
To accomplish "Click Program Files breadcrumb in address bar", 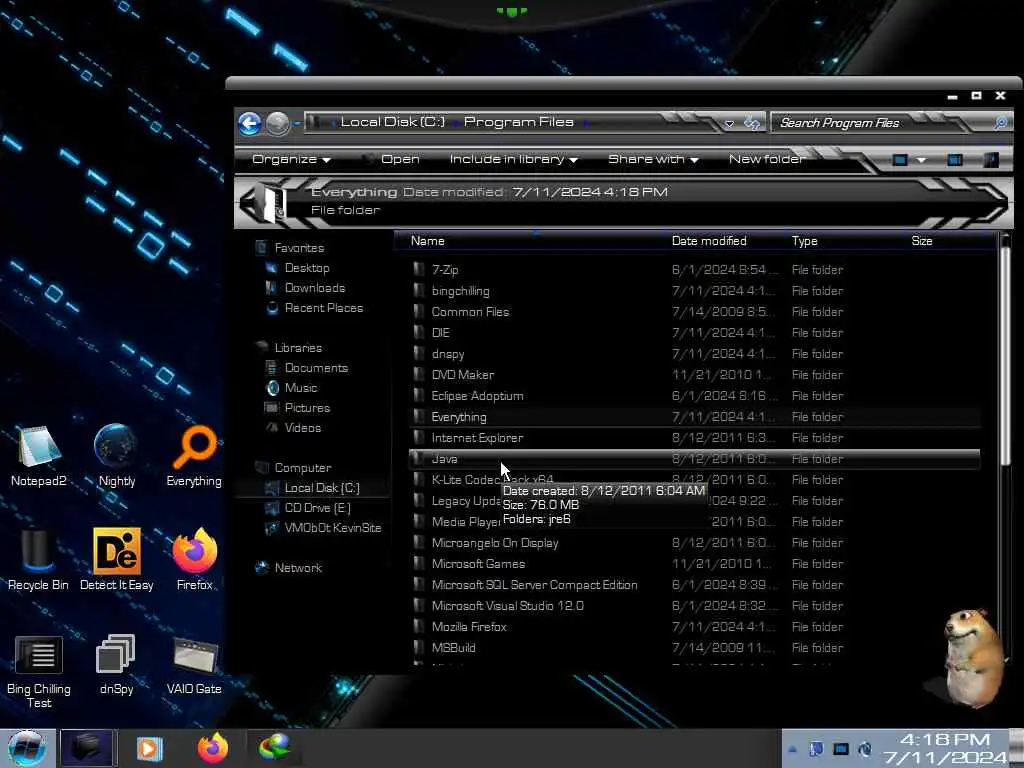I will pyautogui.click(x=519, y=122).
